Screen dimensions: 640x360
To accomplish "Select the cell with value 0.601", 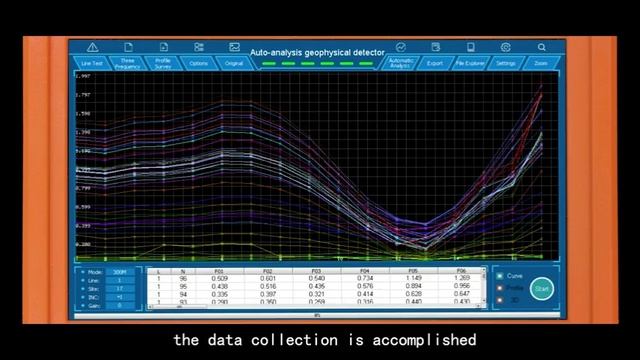I will pos(268,278).
